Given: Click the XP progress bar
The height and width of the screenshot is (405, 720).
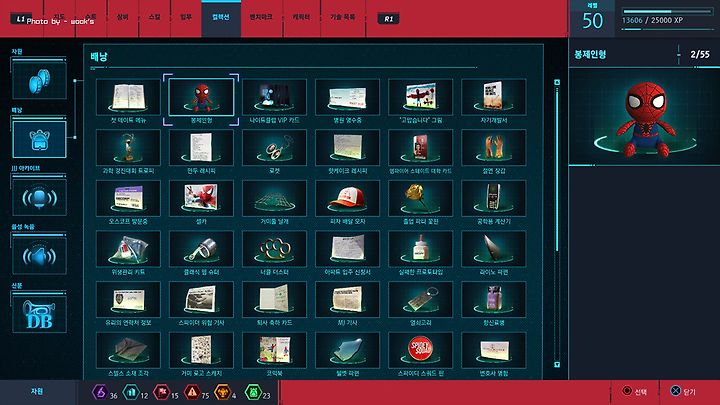Looking at the screenshot, I should point(667,11).
